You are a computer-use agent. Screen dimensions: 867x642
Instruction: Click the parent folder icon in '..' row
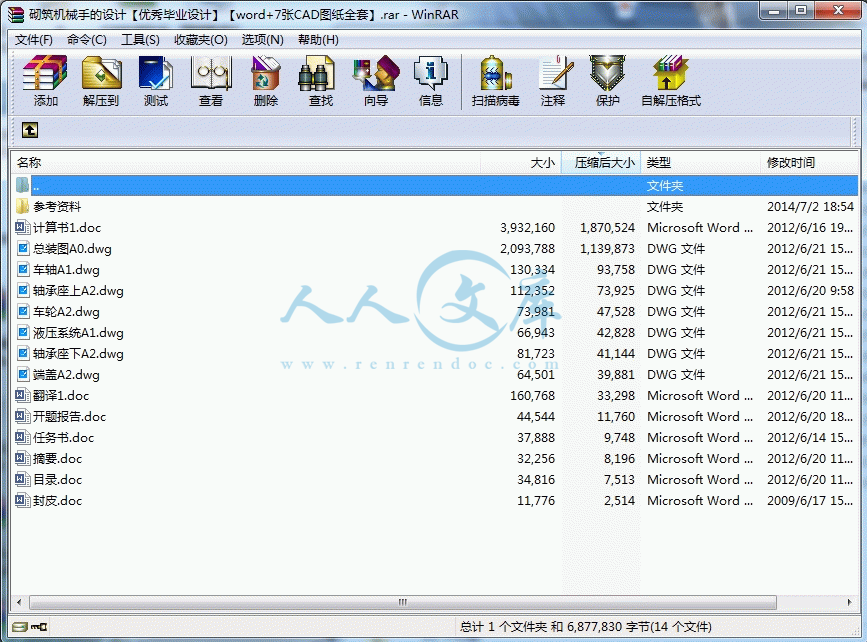22,185
